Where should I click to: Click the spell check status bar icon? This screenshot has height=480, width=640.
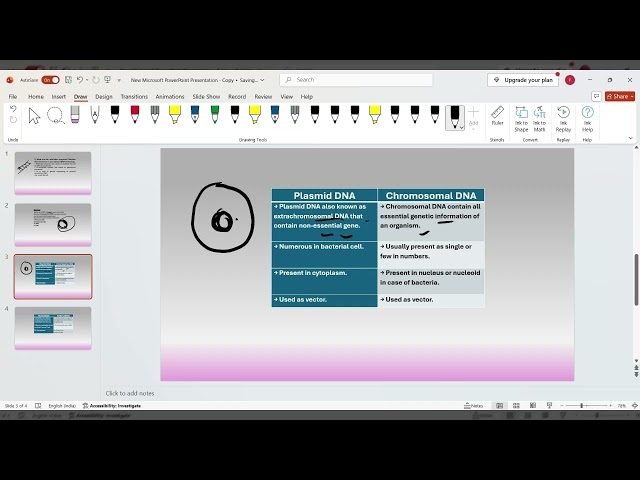coord(38,406)
